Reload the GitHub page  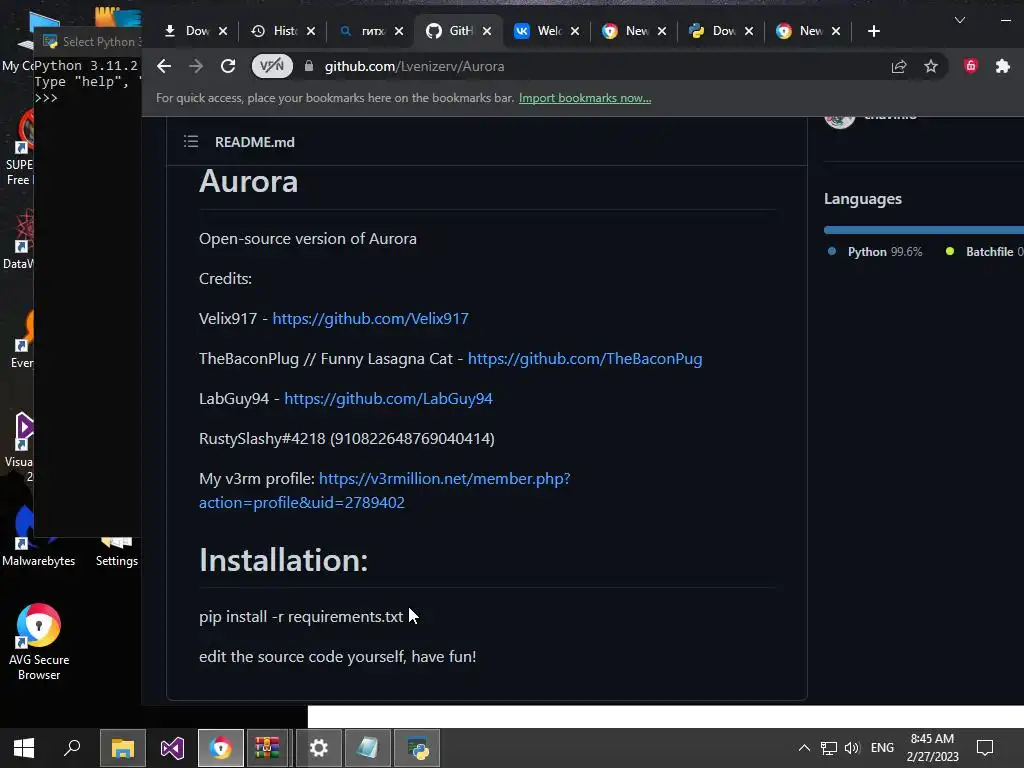228,66
